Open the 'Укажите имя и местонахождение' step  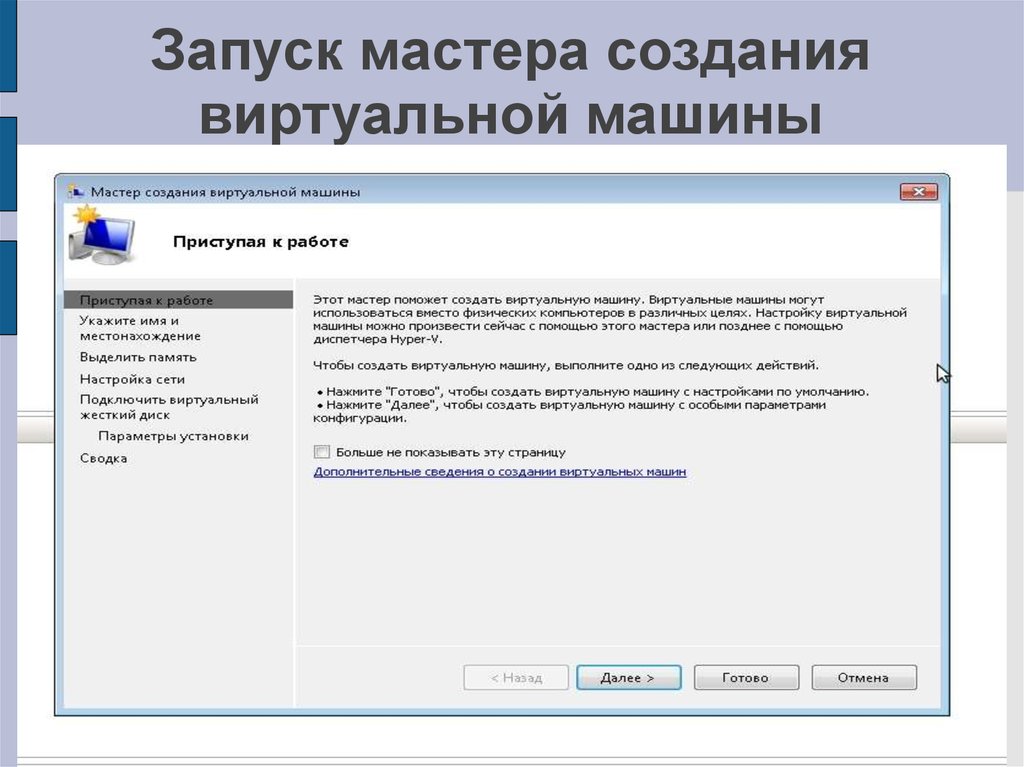tap(140, 328)
